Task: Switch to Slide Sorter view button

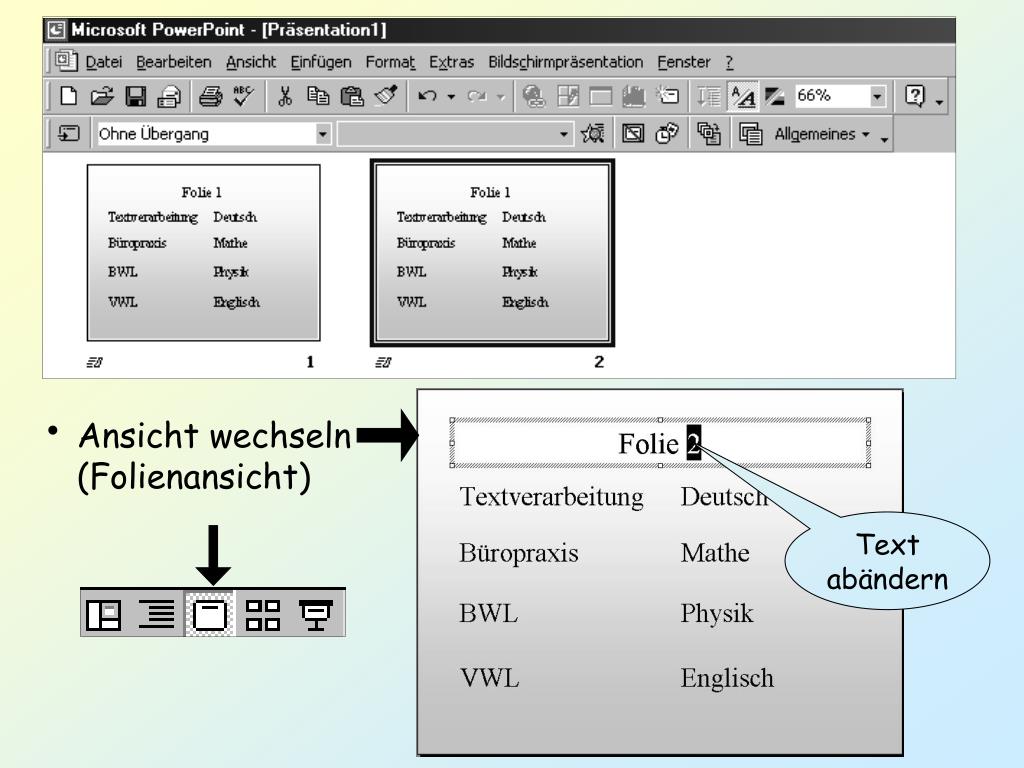Action: coord(263,615)
